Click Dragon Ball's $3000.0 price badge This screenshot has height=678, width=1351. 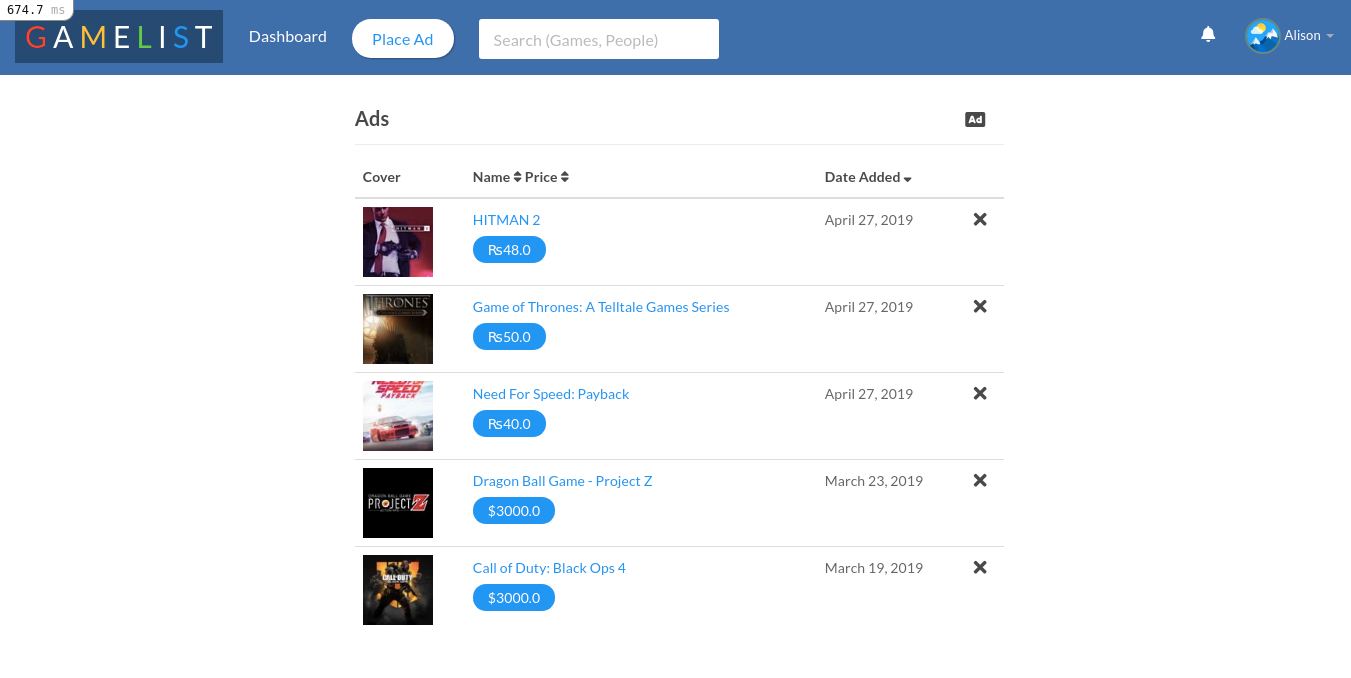tap(514, 511)
